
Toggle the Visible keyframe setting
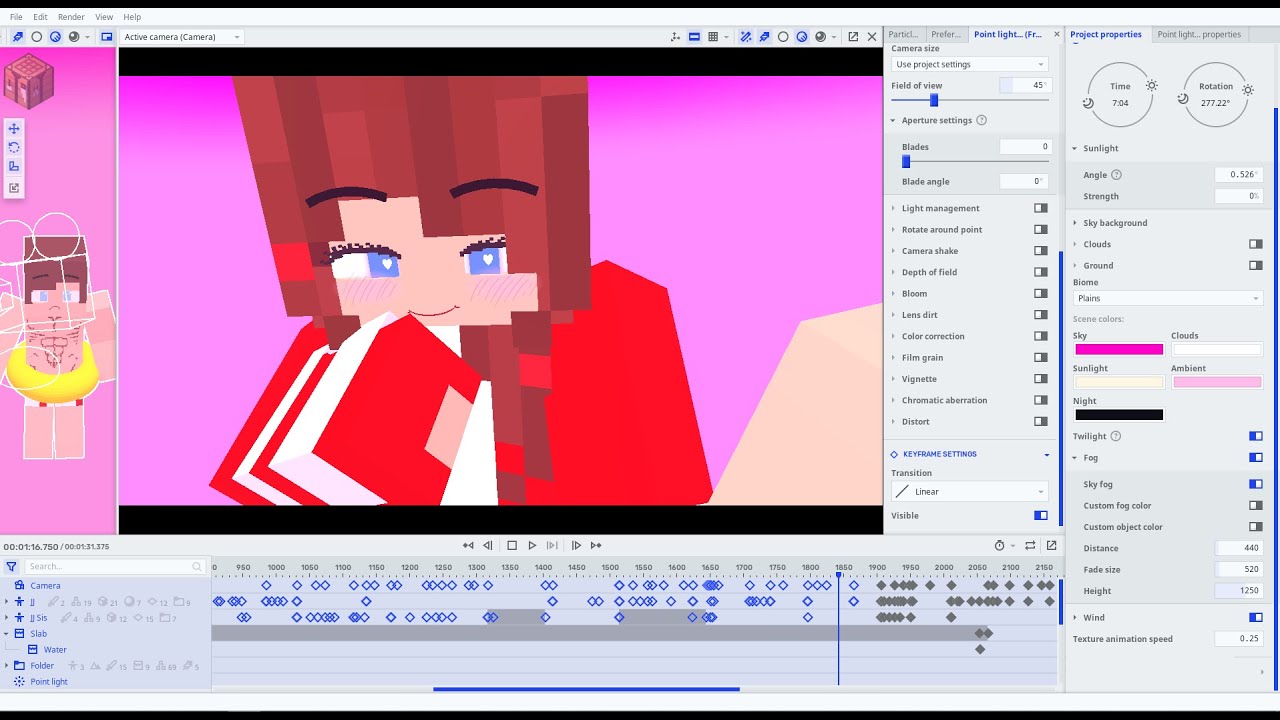point(1041,515)
